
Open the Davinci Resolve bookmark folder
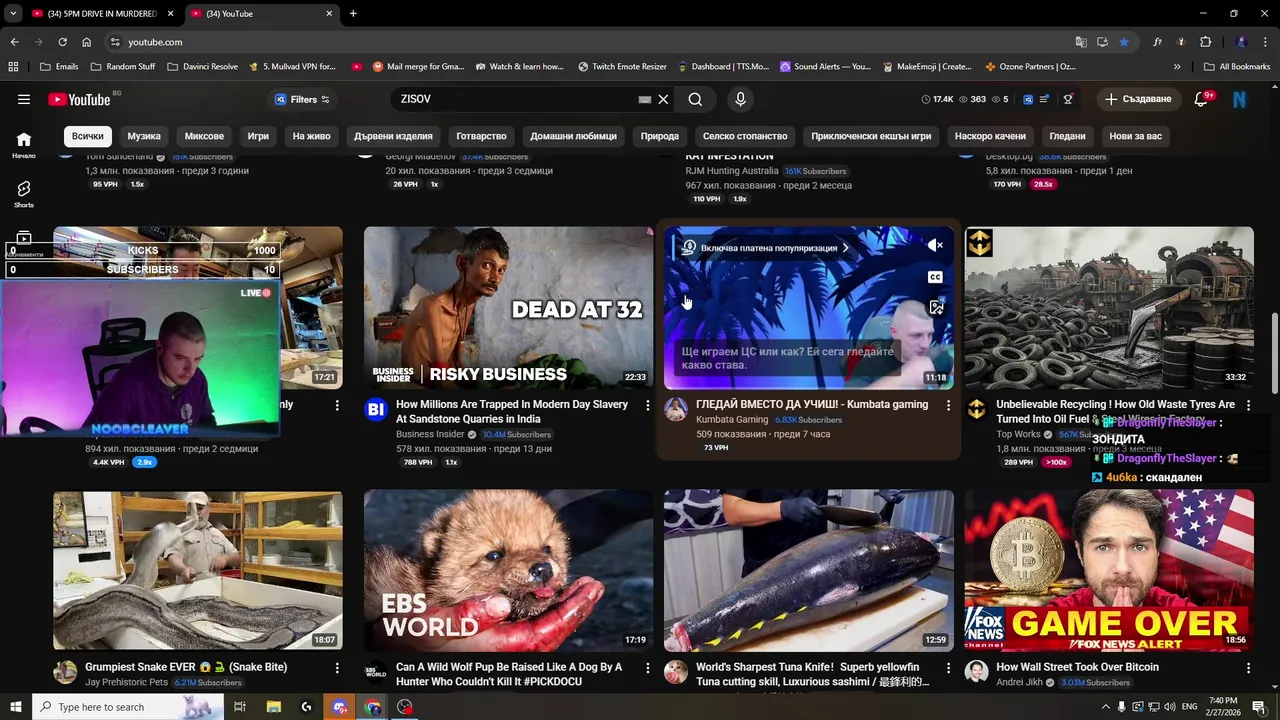pyautogui.click(x=203, y=66)
